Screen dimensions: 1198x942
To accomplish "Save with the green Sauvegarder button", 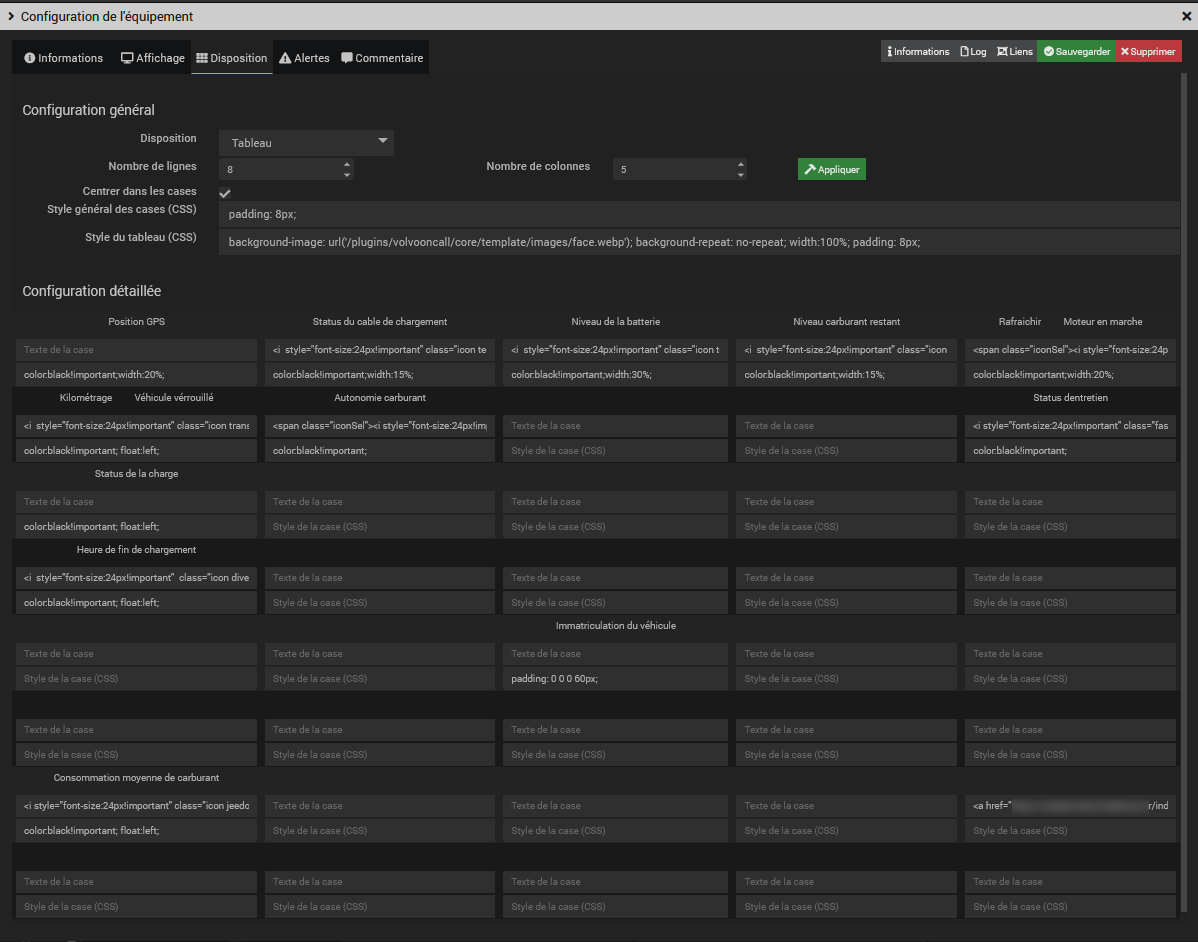I will click(1077, 51).
